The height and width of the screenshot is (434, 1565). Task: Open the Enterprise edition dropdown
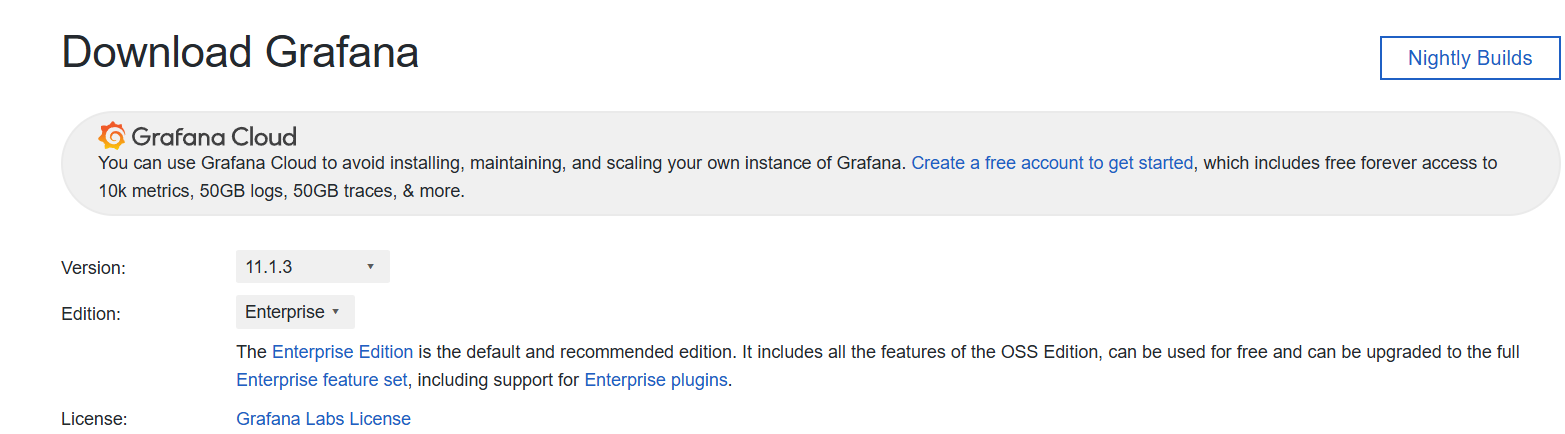(x=295, y=312)
